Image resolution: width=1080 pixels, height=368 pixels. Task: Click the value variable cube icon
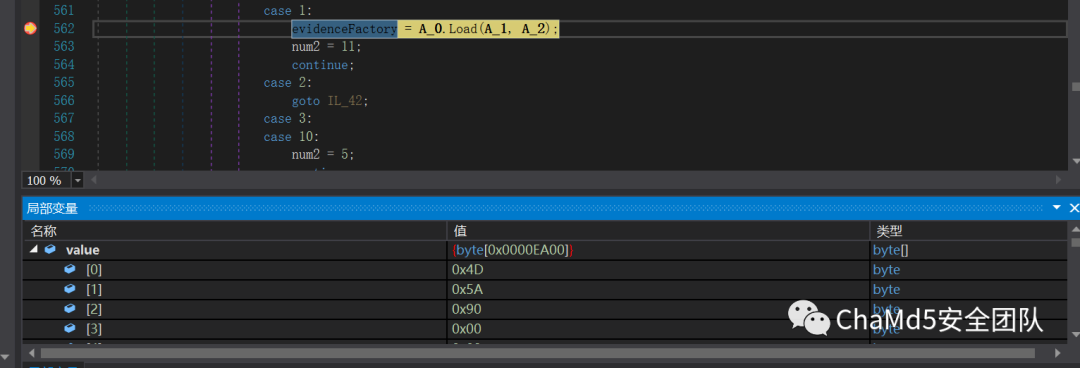50,250
